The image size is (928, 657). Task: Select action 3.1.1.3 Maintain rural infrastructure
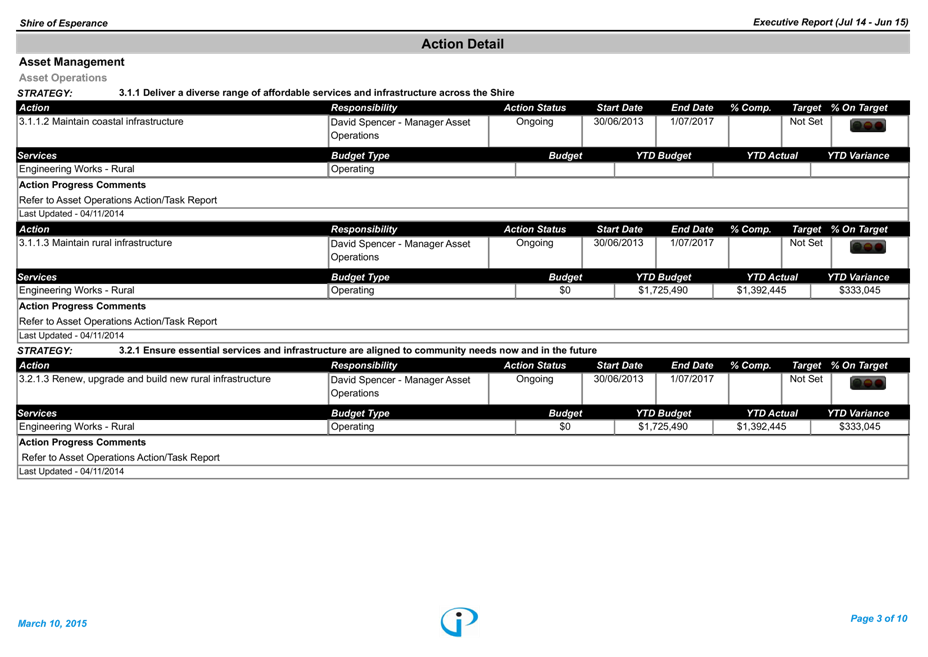[96, 243]
